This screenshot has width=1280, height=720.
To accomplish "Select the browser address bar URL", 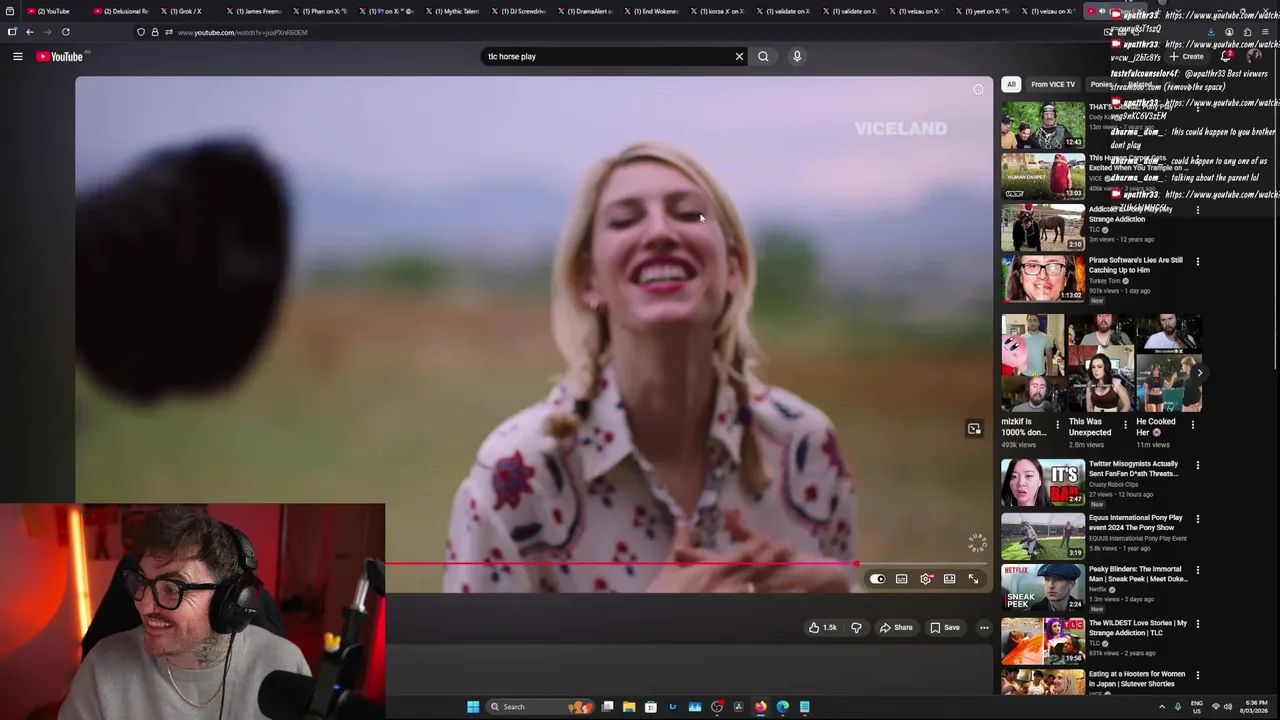I will [x=242, y=32].
